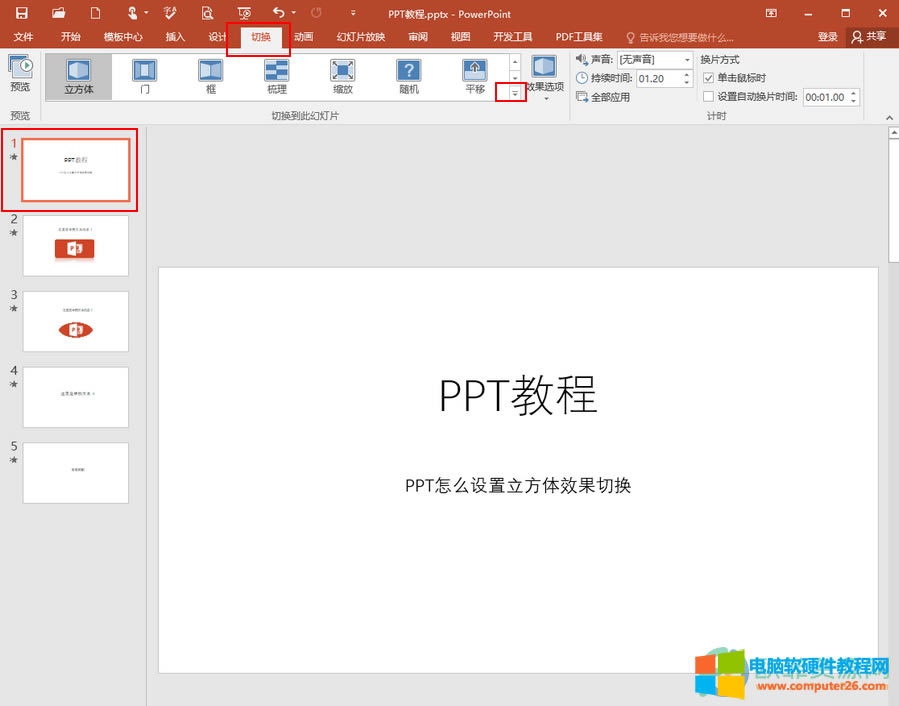Open the 声音 sound dropdown

point(688,60)
